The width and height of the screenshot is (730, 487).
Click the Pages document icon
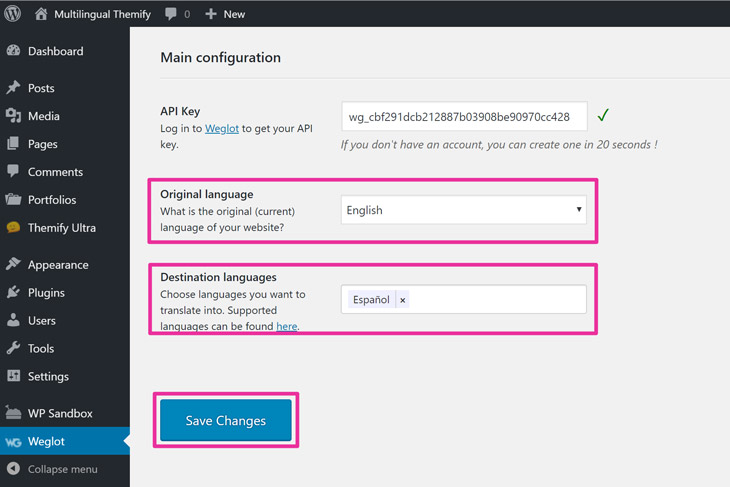coord(14,143)
